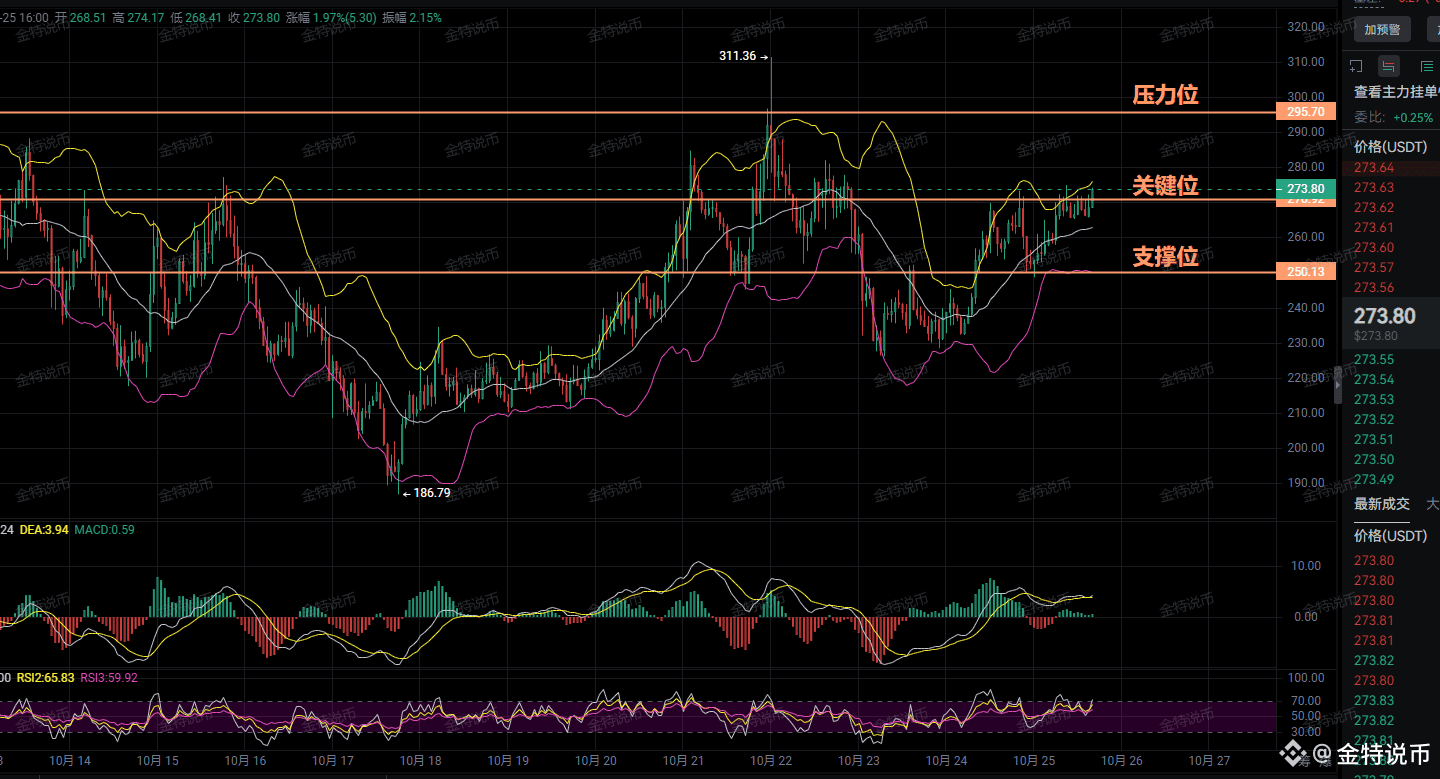Click the large 273.80 last price in order book
The height and width of the screenshot is (779, 1440).
[x=1384, y=316]
